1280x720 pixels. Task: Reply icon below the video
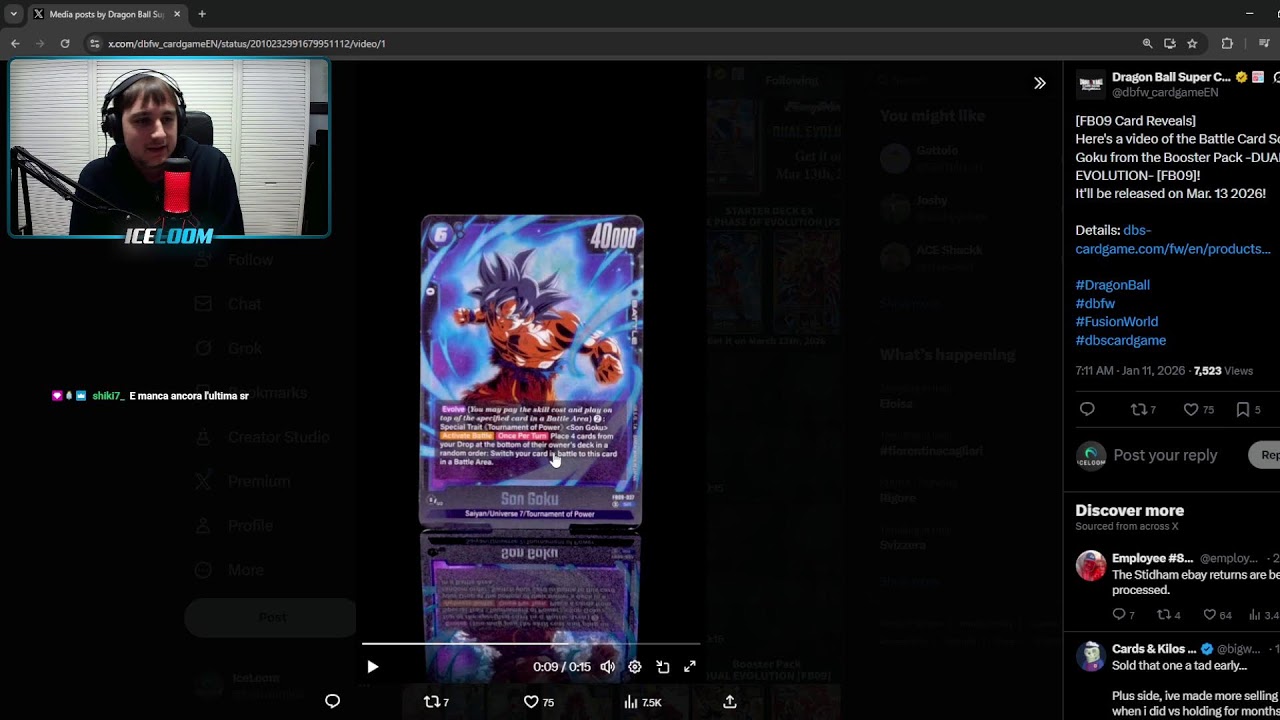(333, 702)
